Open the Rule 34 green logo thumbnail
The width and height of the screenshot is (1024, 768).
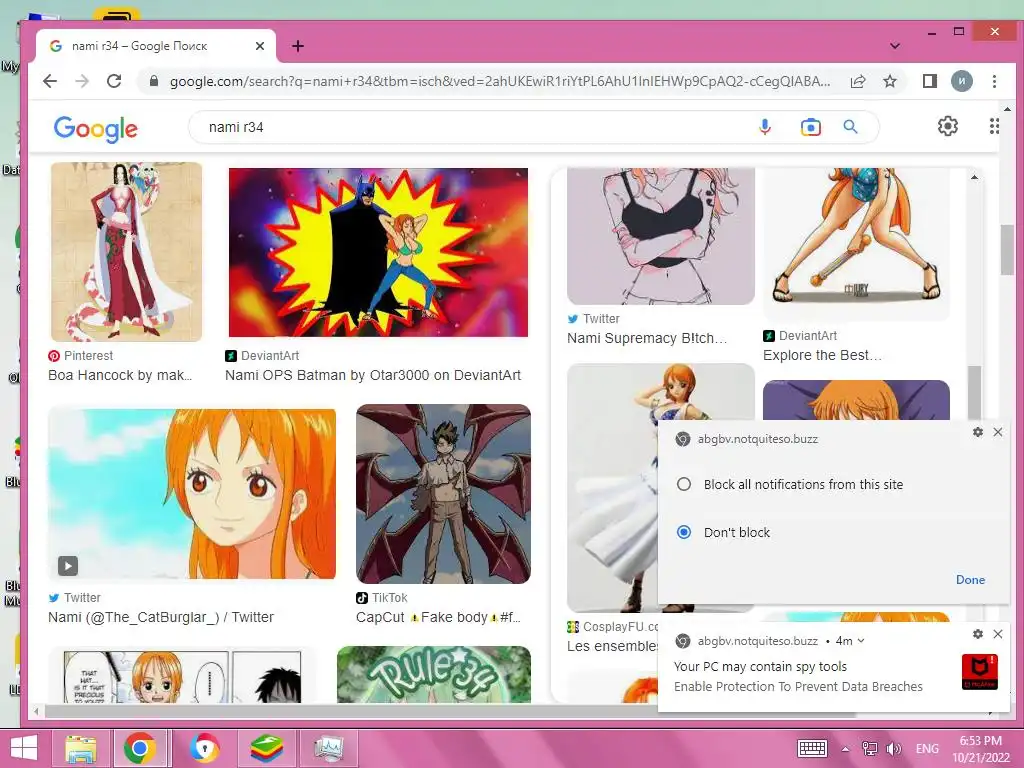coord(434,675)
